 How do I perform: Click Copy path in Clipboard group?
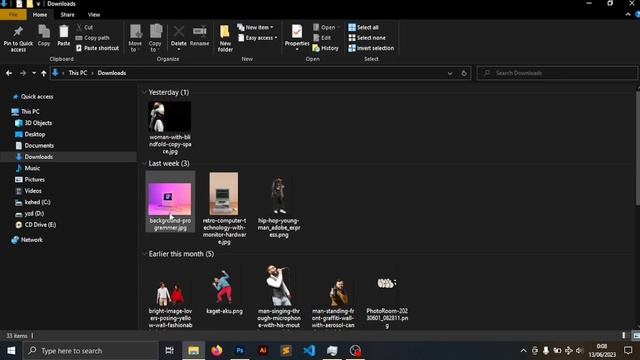pos(93,38)
